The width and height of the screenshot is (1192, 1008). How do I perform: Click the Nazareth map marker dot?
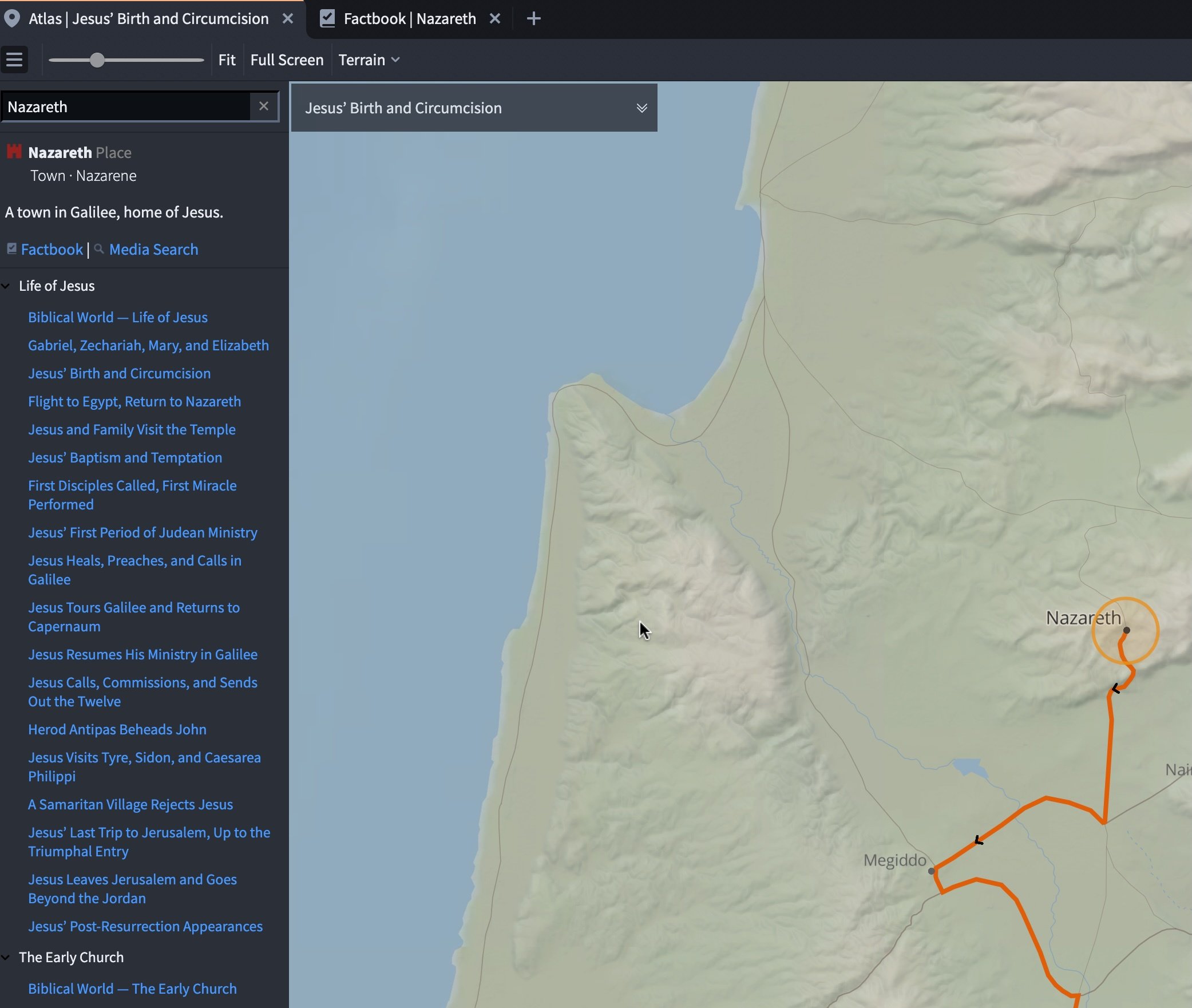(x=1126, y=630)
